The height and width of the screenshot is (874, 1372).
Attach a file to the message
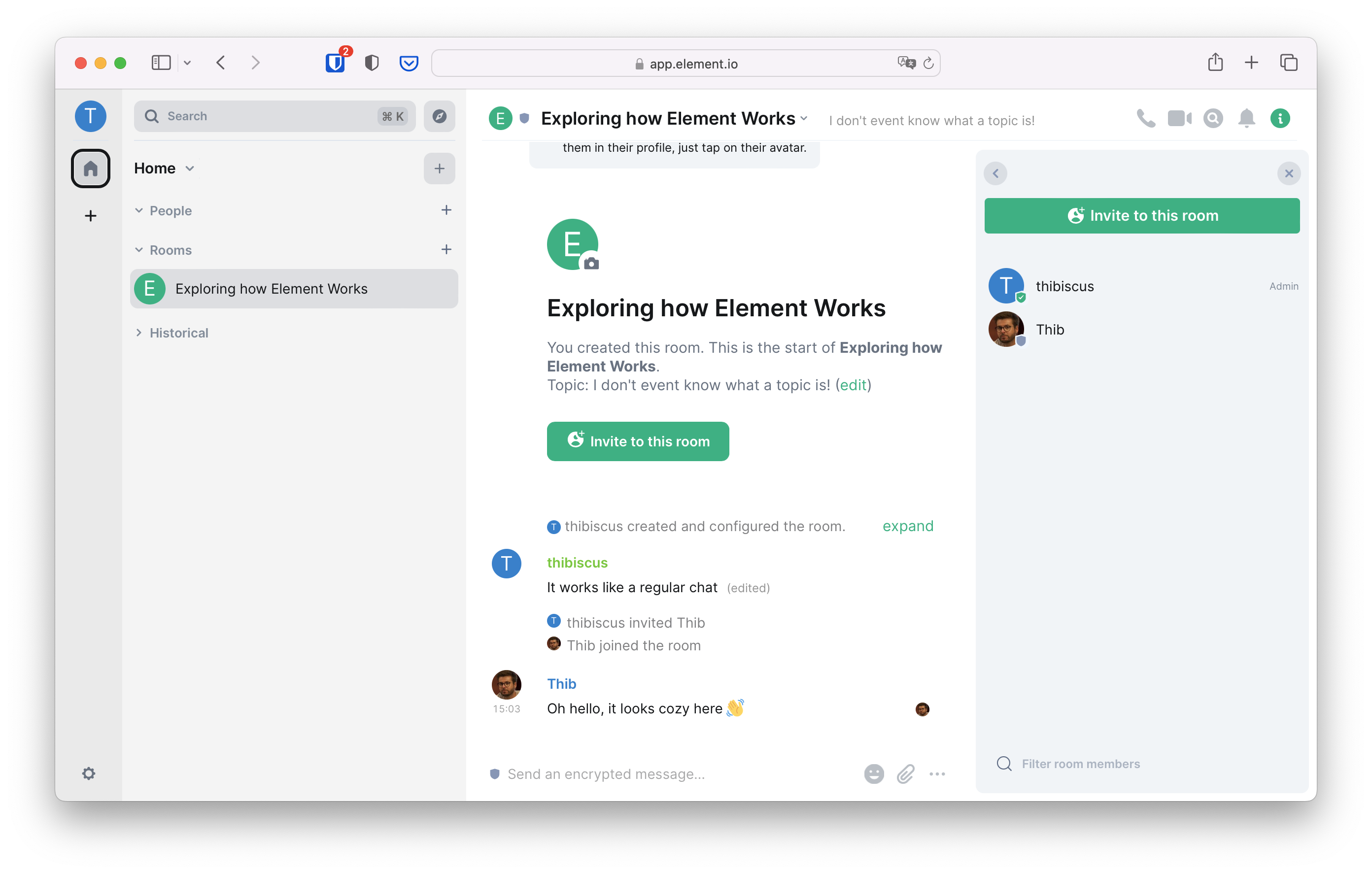(x=905, y=773)
